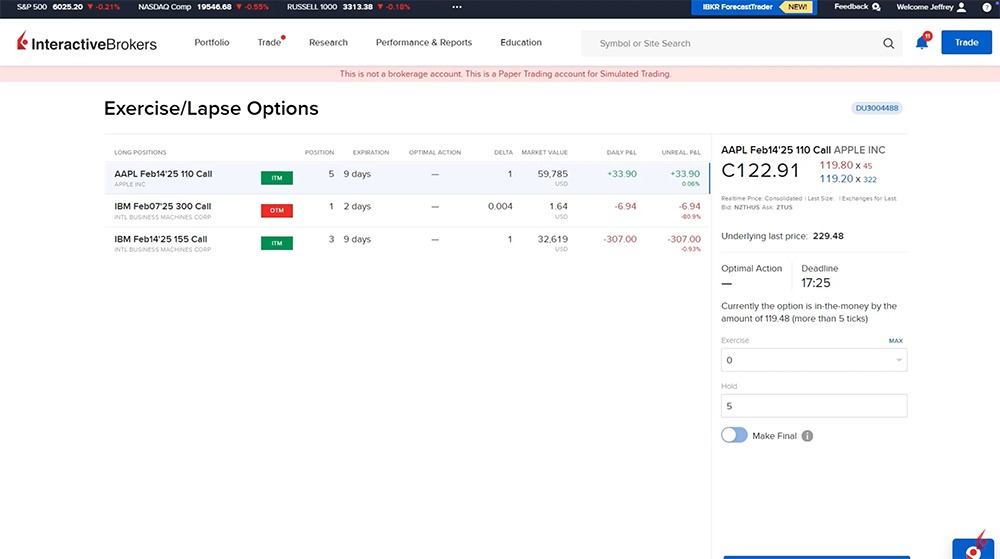Click the S&P 500 ticker quote
The height and width of the screenshot is (559, 1000).
coord(68,7)
